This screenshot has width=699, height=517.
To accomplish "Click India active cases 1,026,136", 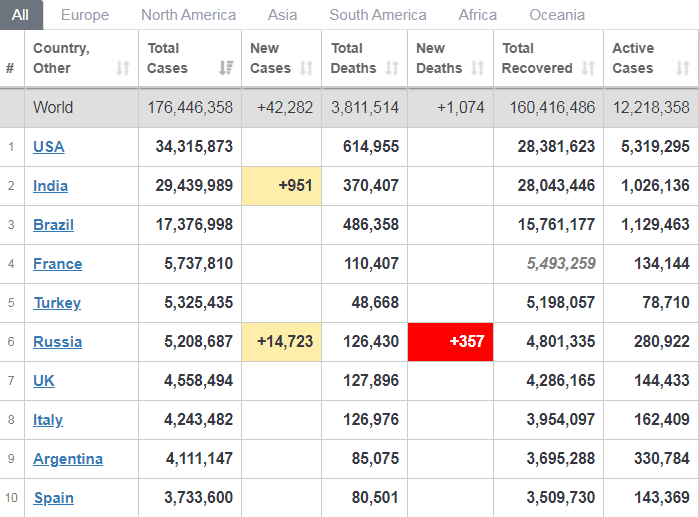I will tap(655, 186).
